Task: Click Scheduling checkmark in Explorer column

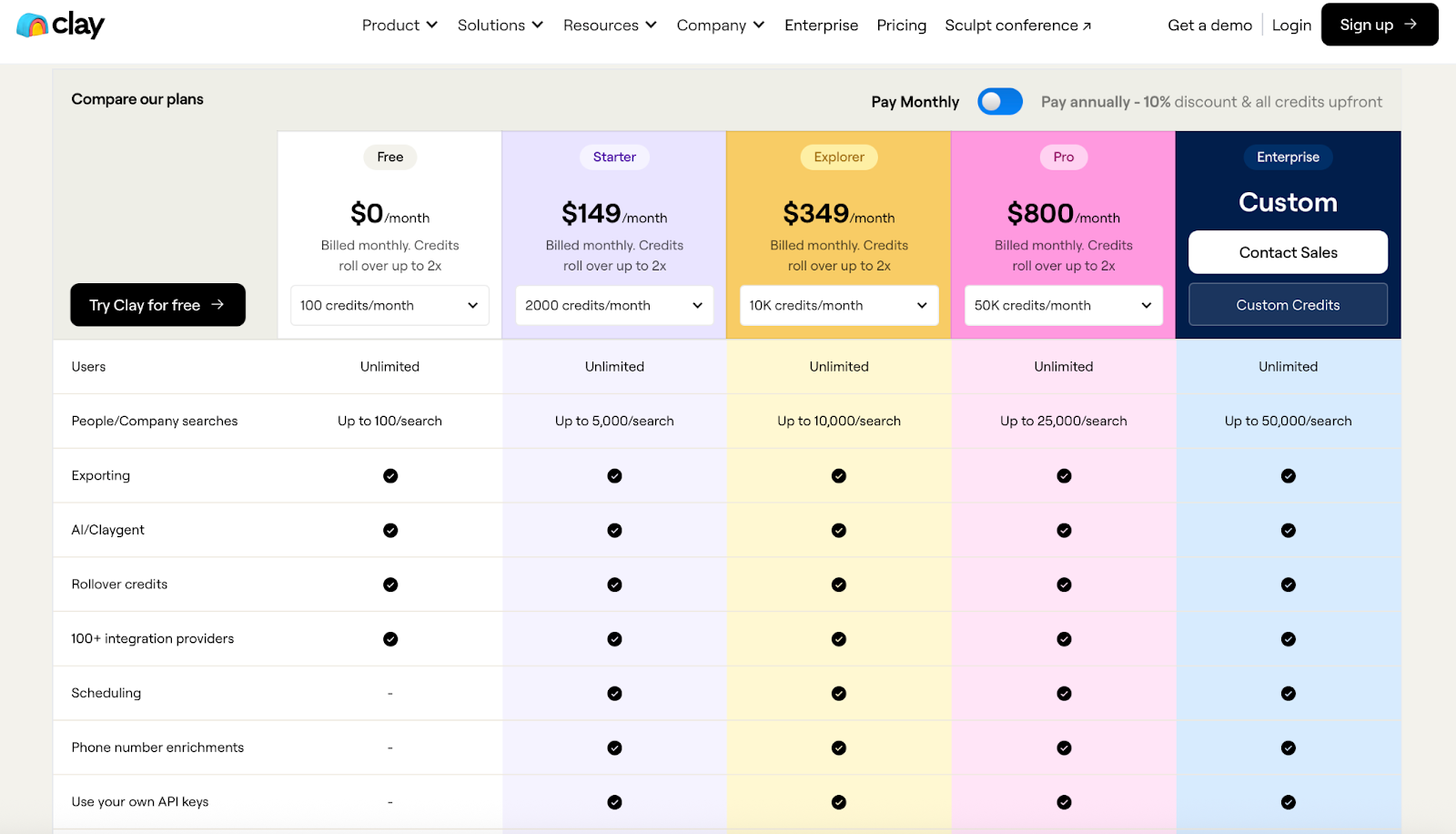Action: (x=839, y=694)
